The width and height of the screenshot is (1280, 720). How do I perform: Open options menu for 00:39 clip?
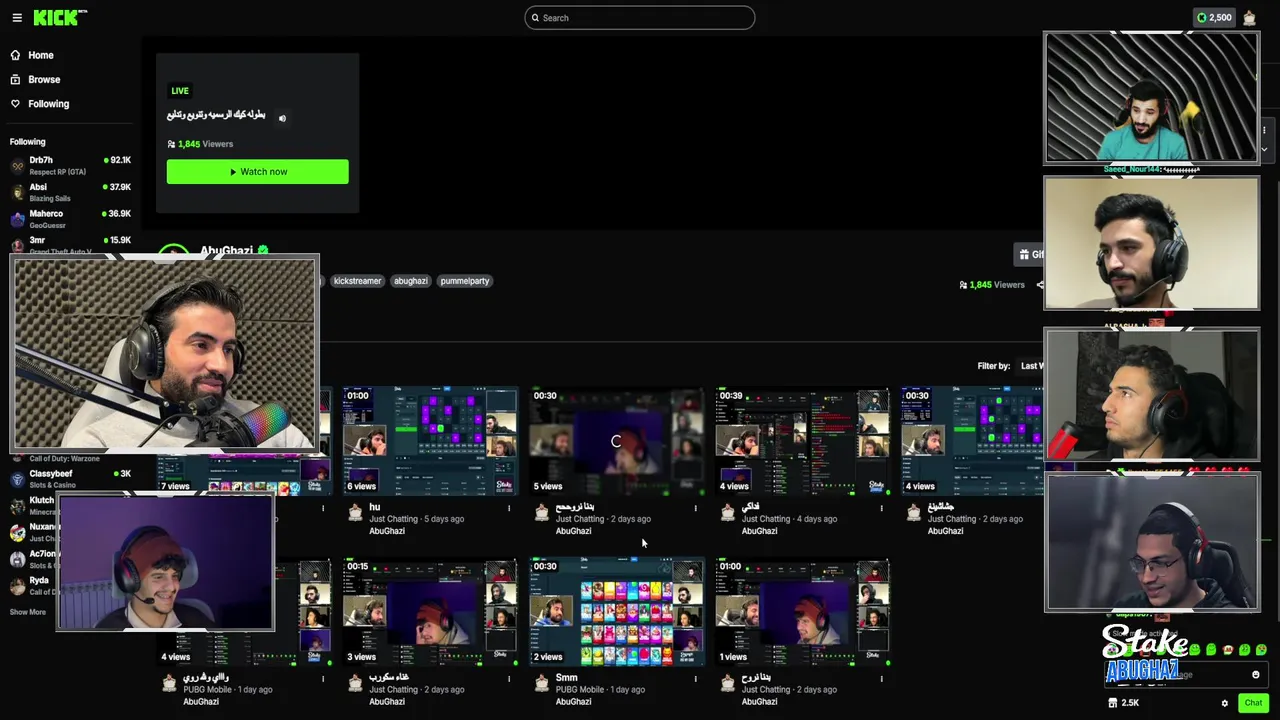pyautogui.click(x=881, y=508)
